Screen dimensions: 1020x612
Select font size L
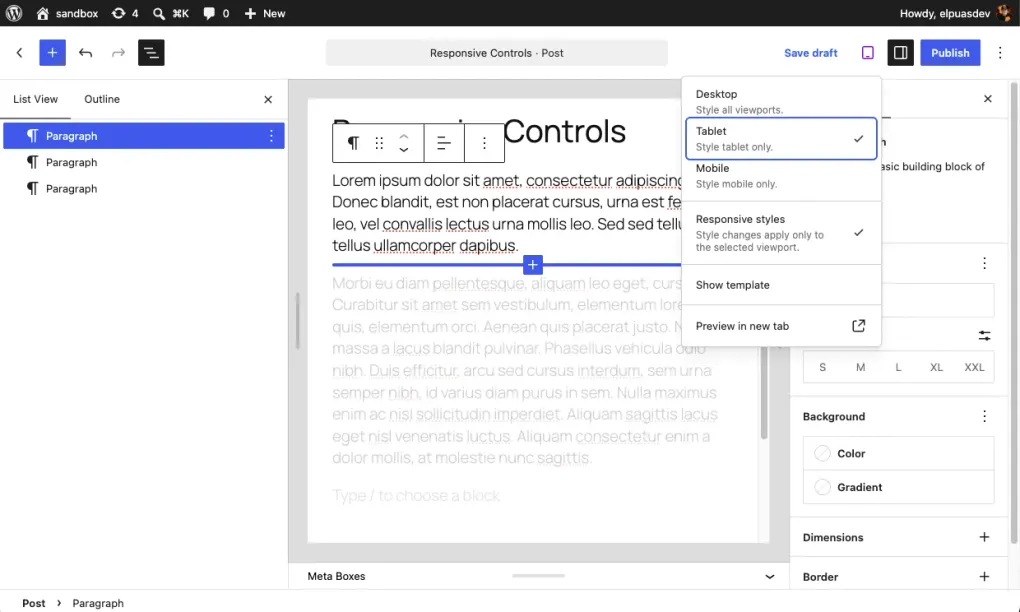point(898,367)
